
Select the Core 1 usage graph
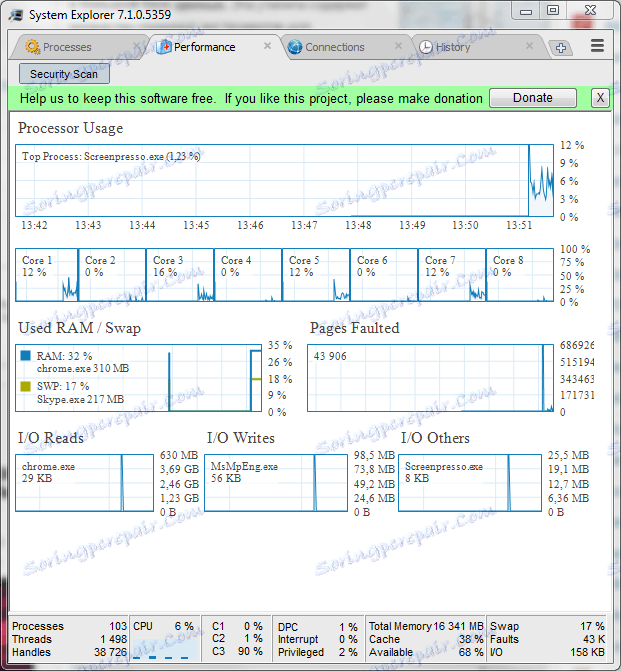pyautogui.click(x=47, y=275)
